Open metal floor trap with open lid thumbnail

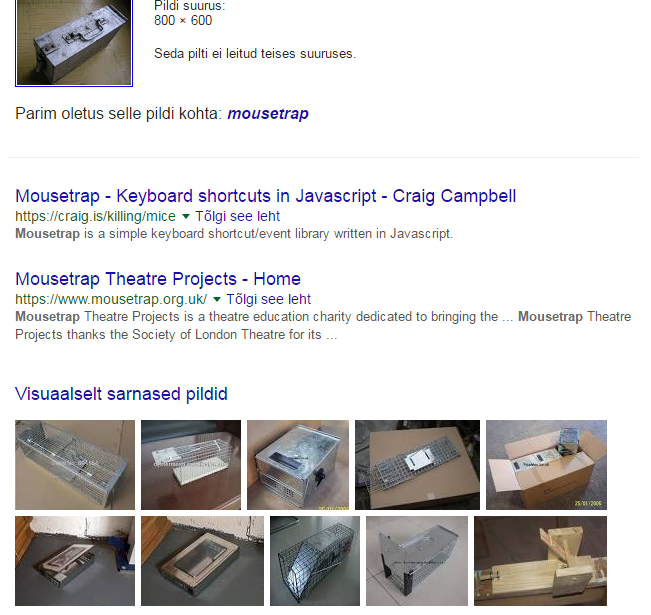(x=202, y=561)
